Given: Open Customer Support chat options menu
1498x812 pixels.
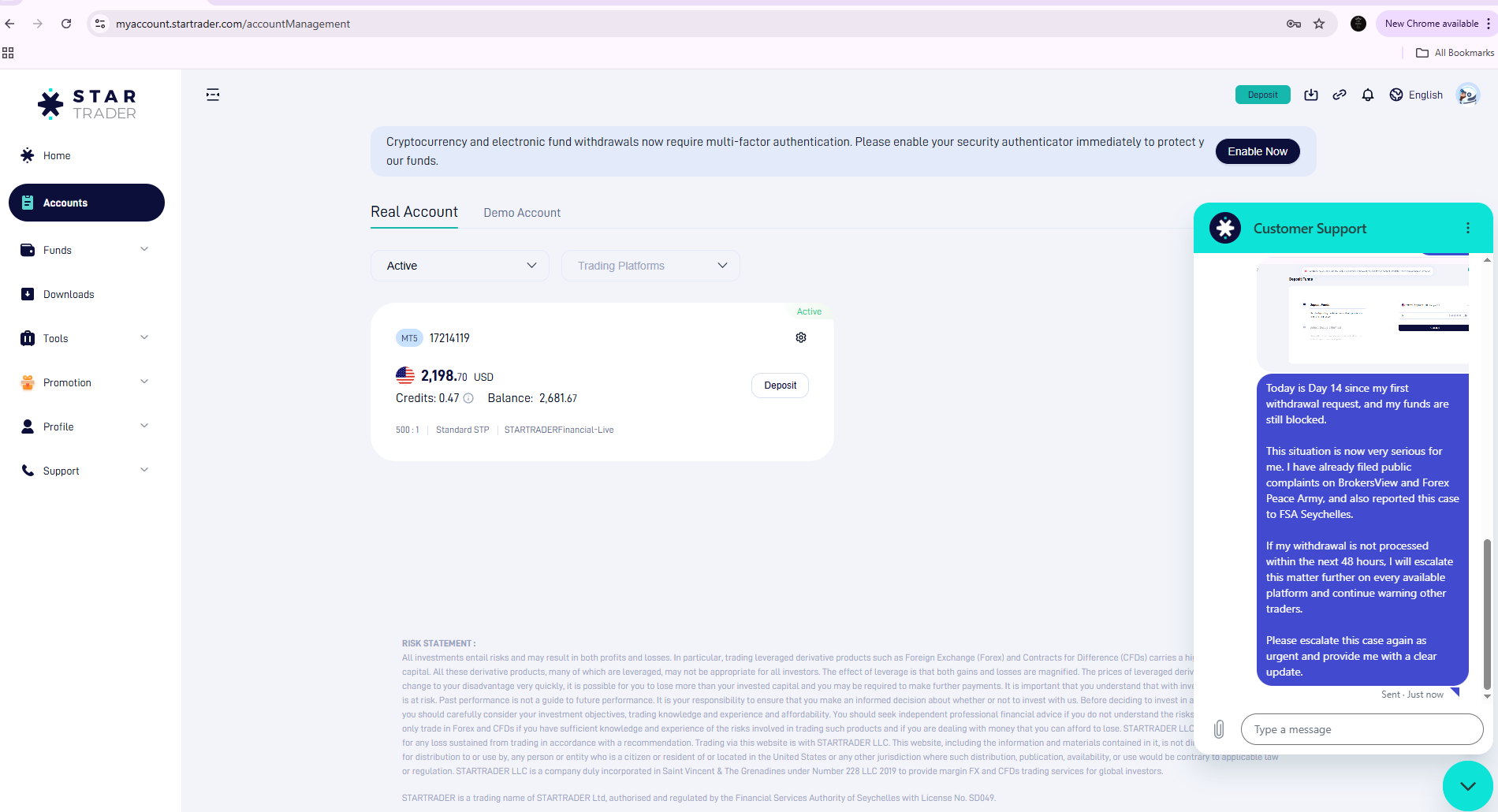Looking at the screenshot, I should (x=1468, y=228).
